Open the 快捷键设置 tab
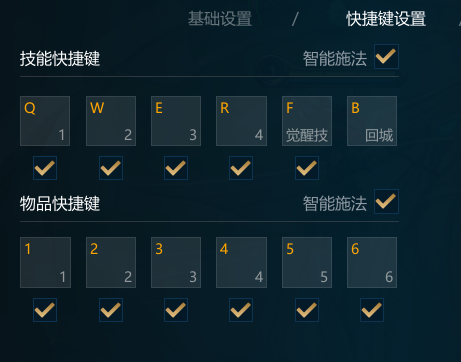Image resolution: width=461 pixels, height=362 pixels. coord(386,19)
